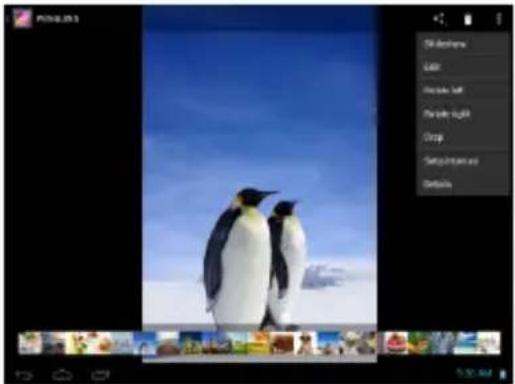
Task: Close the three-dot overflow menu button
Action: 499,19
